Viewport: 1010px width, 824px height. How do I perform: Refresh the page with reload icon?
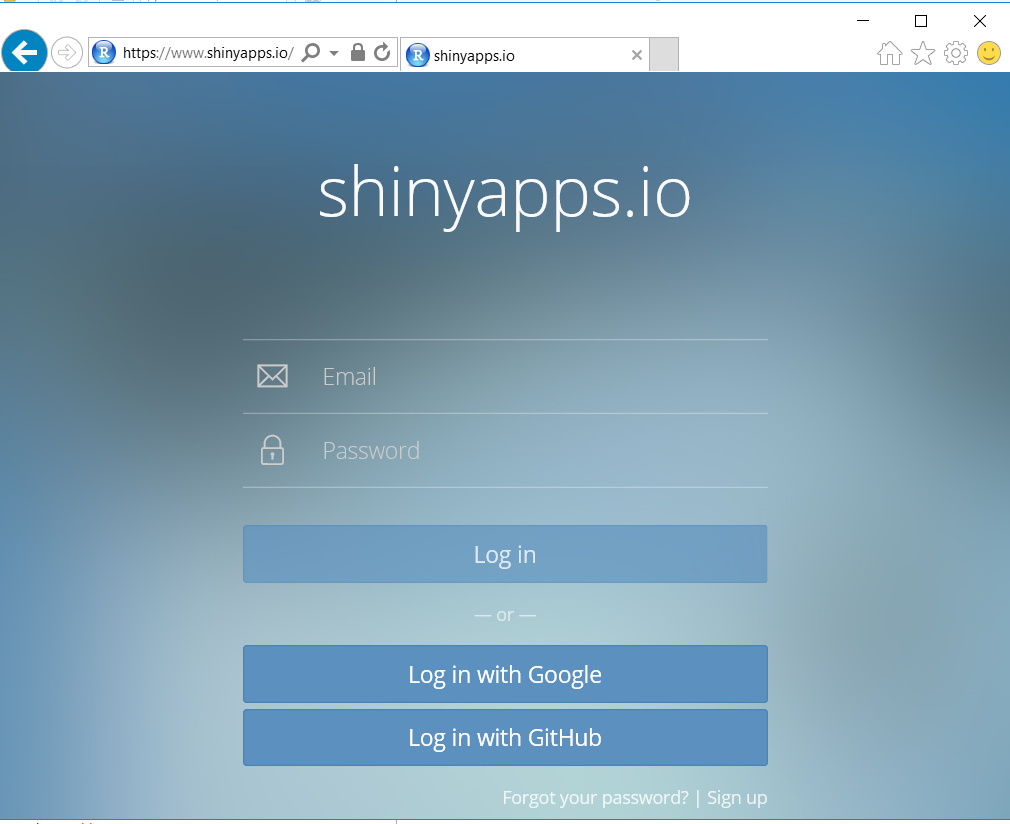pyautogui.click(x=382, y=52)
